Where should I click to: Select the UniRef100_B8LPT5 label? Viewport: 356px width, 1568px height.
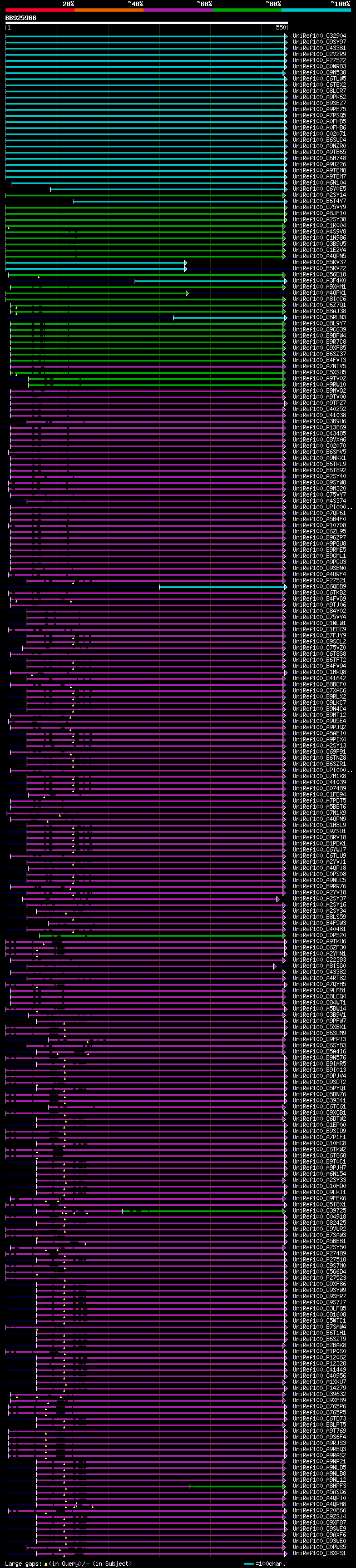coord(319,1425)
